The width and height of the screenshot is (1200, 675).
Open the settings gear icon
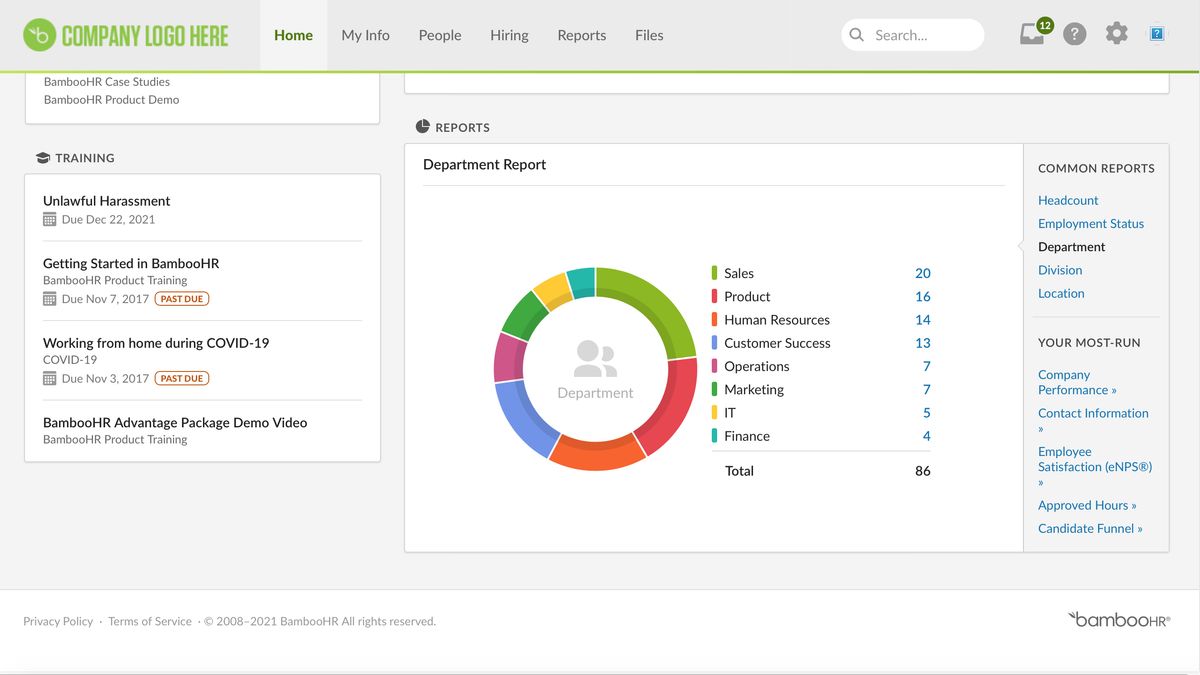1116,33
